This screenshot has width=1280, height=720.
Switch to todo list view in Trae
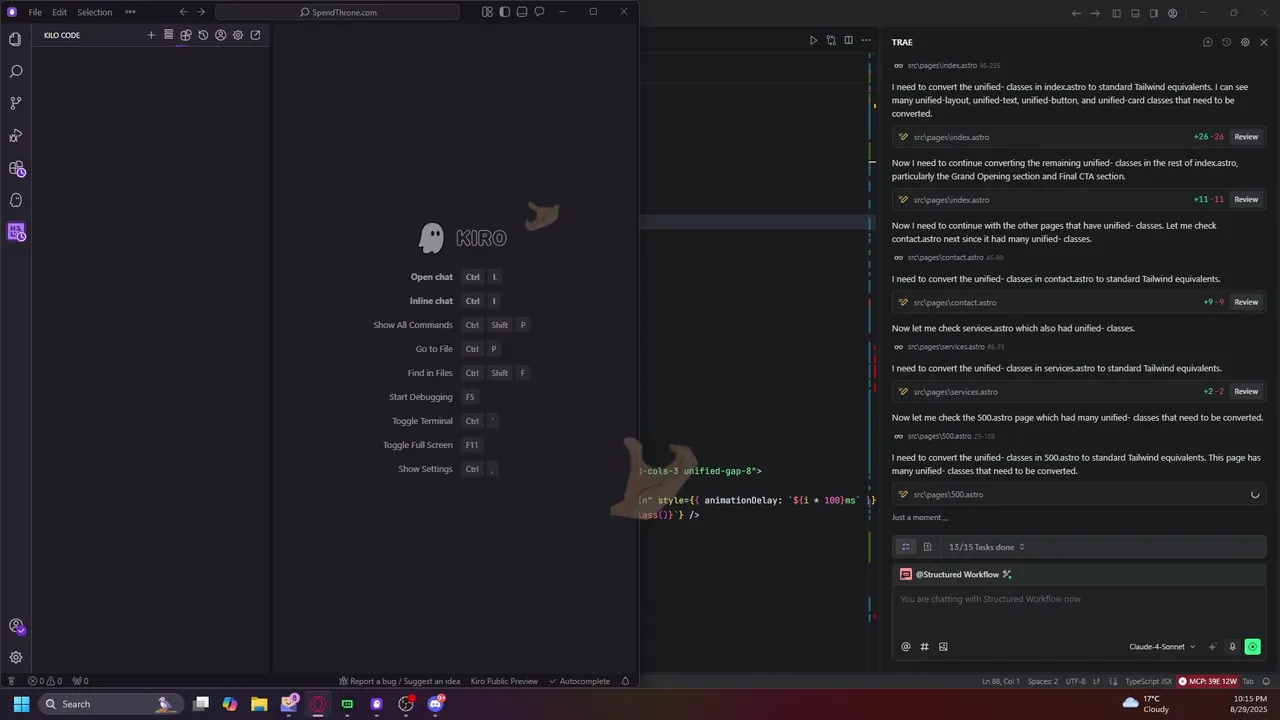tap(906, 547)
